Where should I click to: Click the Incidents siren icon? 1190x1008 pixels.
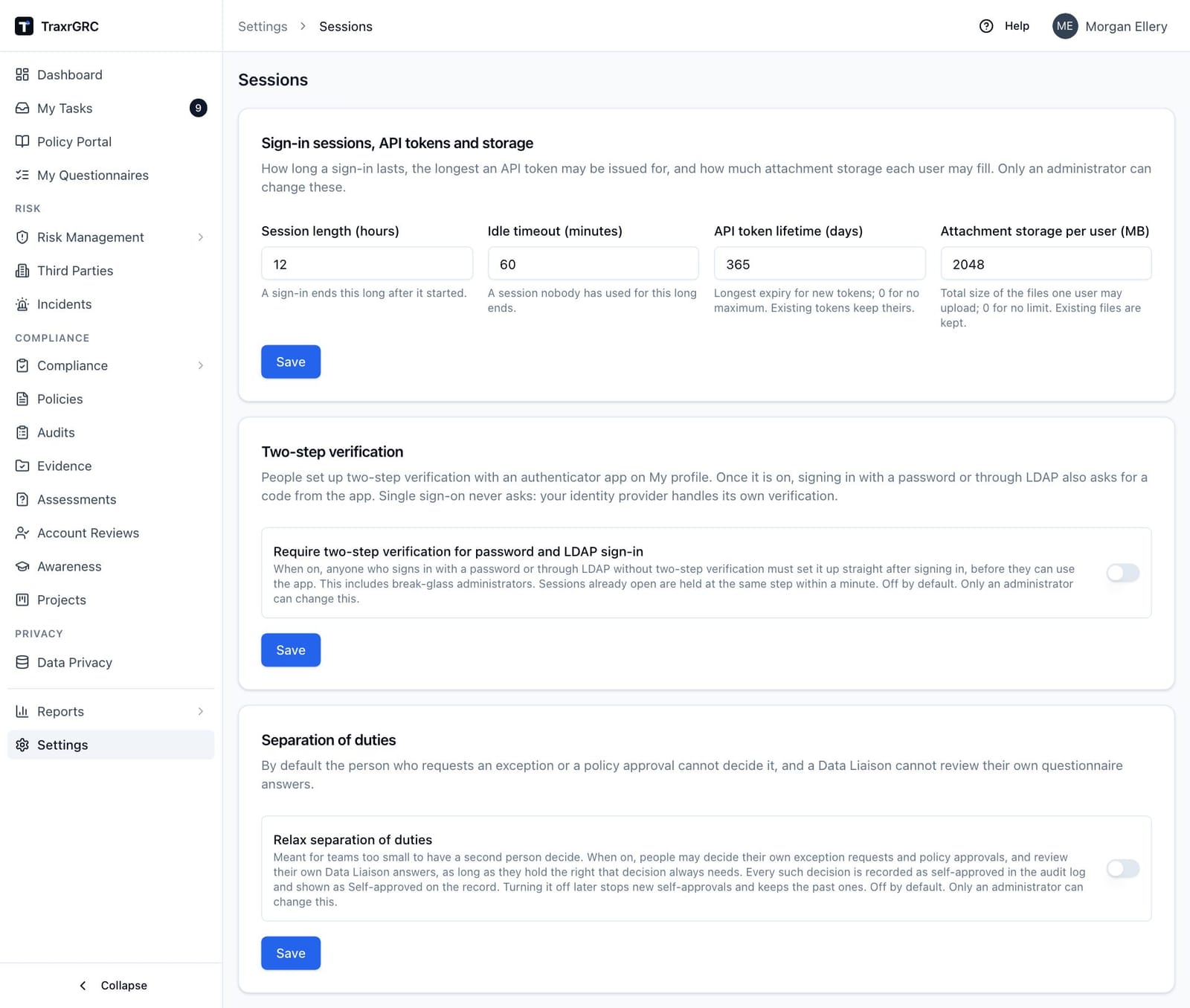22,304
